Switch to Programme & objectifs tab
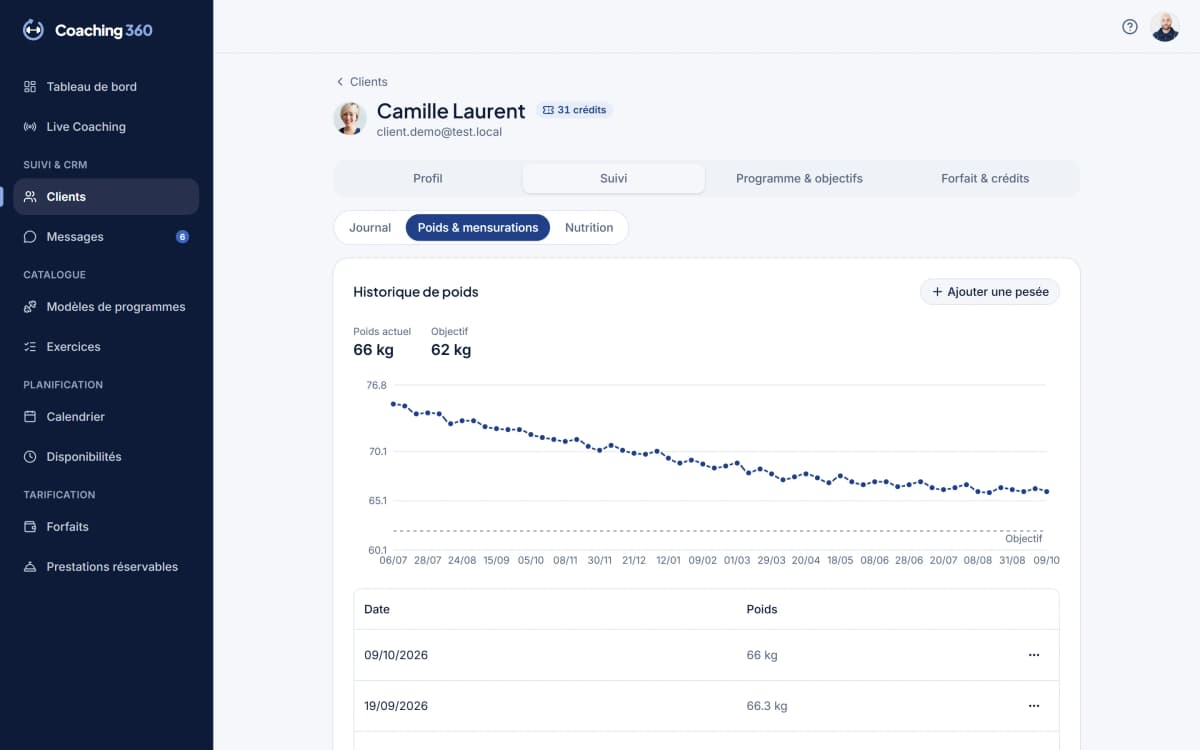Viewport: 1200px width, 750px height. [799, 178]
